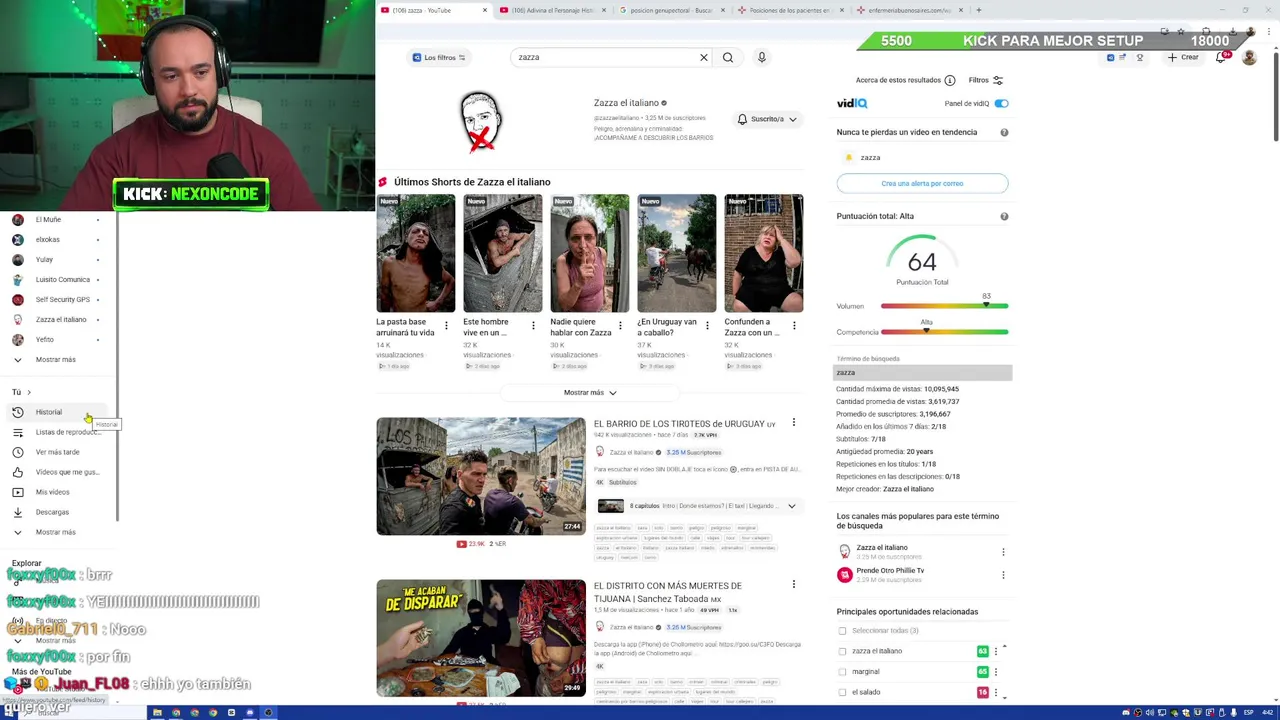Viewport: 1280px width, 720px height.
Task: Toggle the Panel de vidIQ switch
Action: tap(1001, 103)
